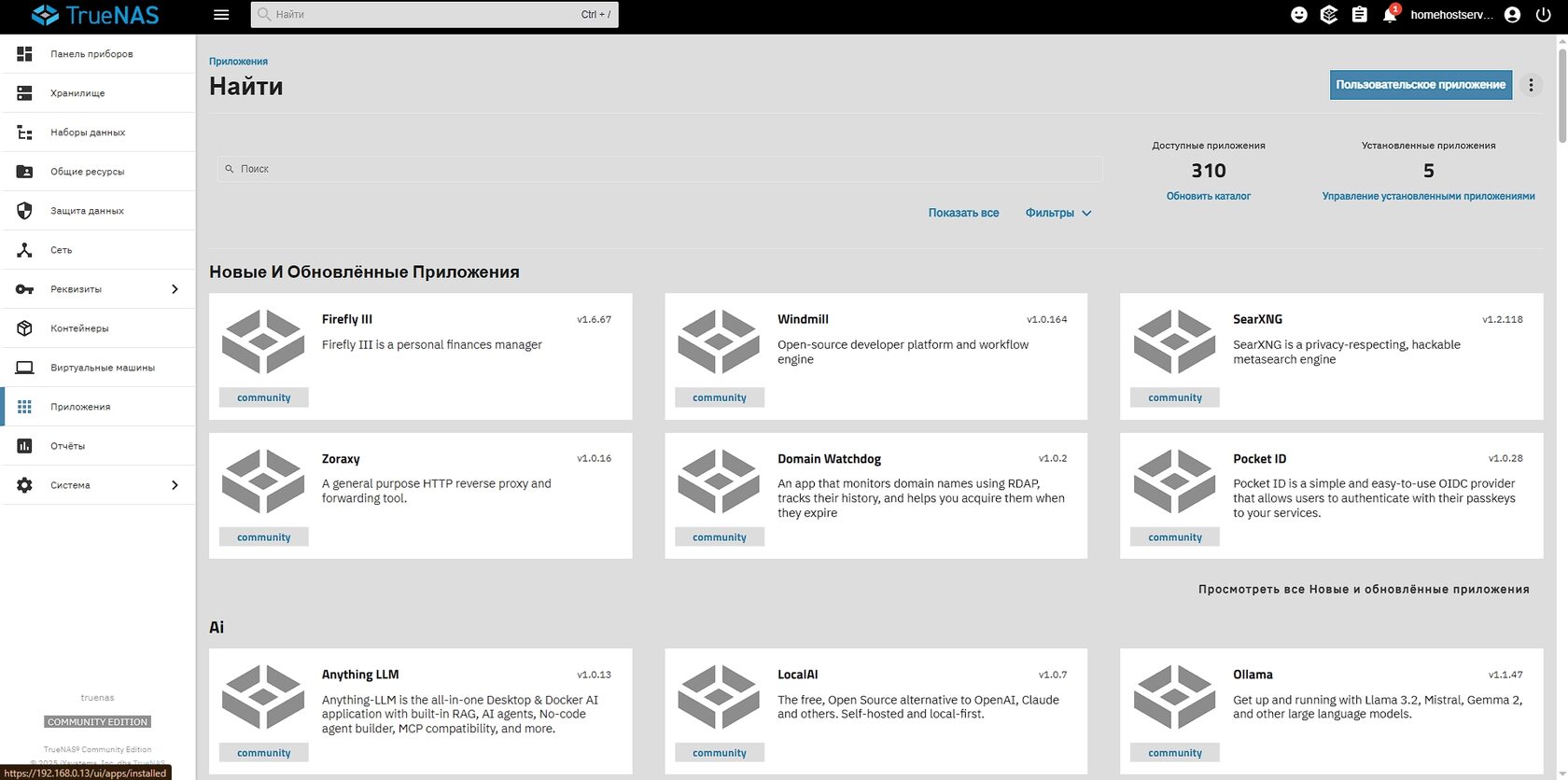Image resolution: width=1568 pixels, height=780 pixels.
Task: Toggle the hamburger side menu icon
Action: (x=221, y=15)
